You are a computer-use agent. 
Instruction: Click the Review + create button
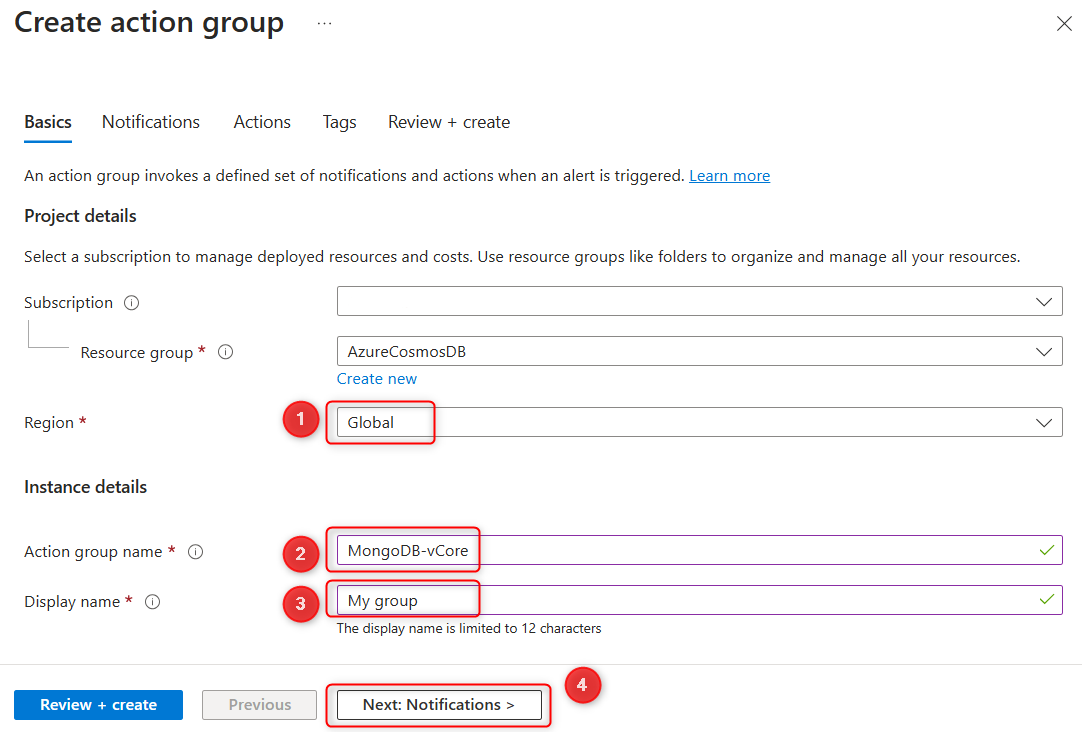[x=98, y=704]
